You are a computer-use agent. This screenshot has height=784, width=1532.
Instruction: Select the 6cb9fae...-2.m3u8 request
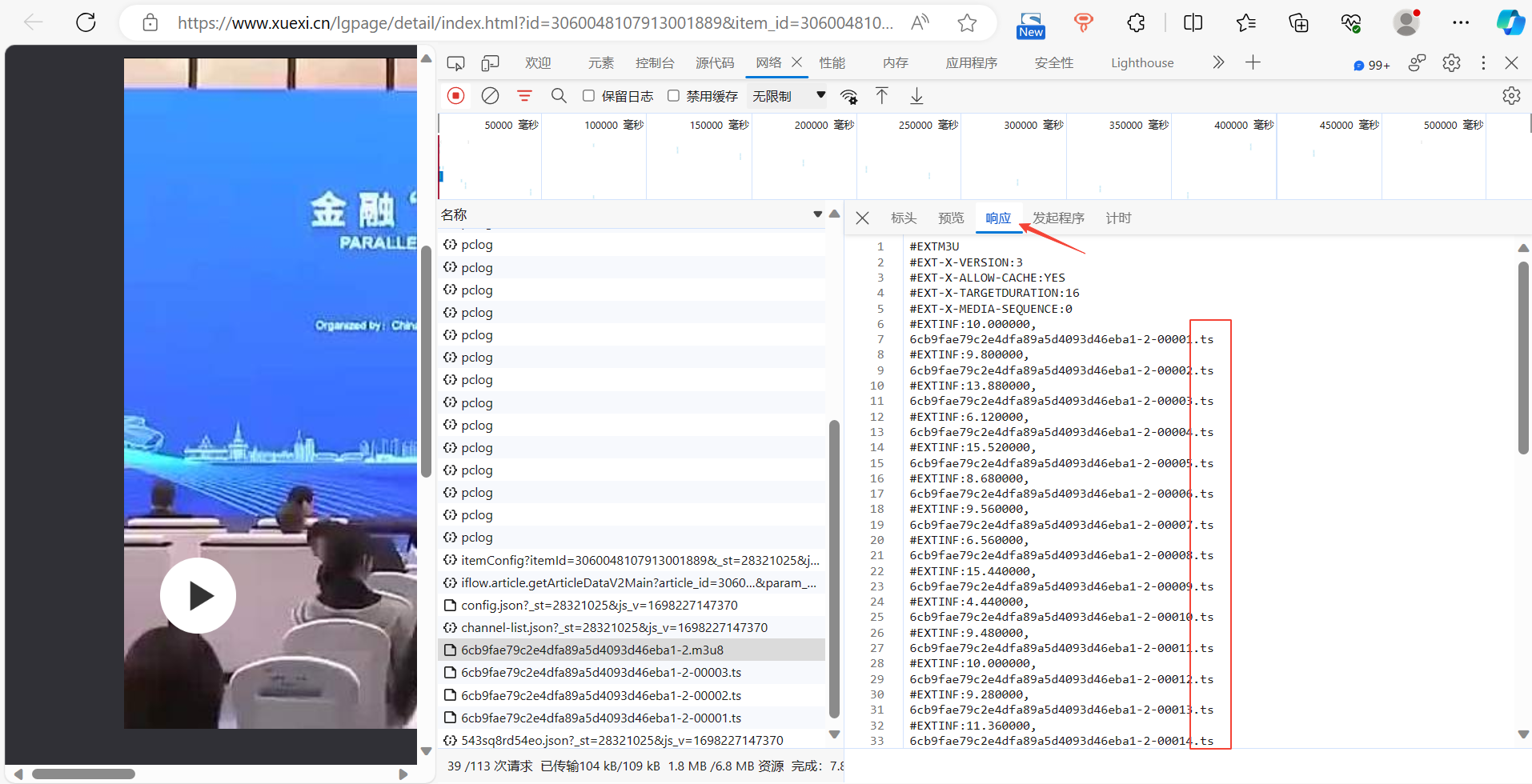coord(592,650)
